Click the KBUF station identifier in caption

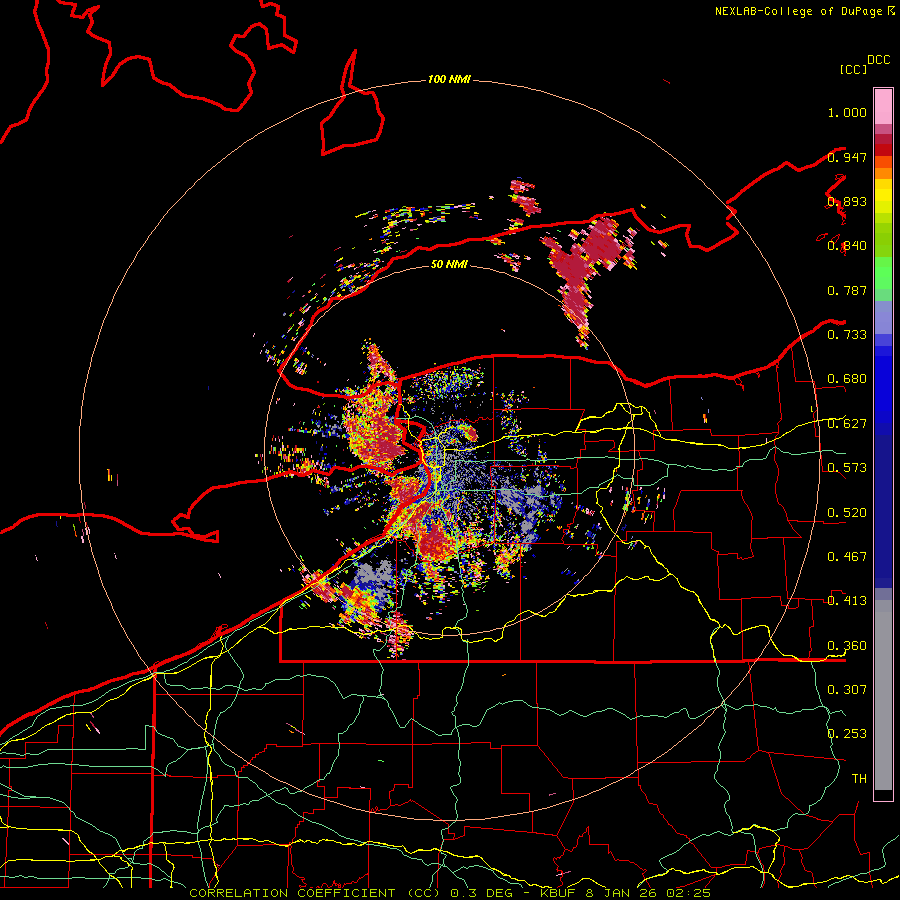click(559, 893)
